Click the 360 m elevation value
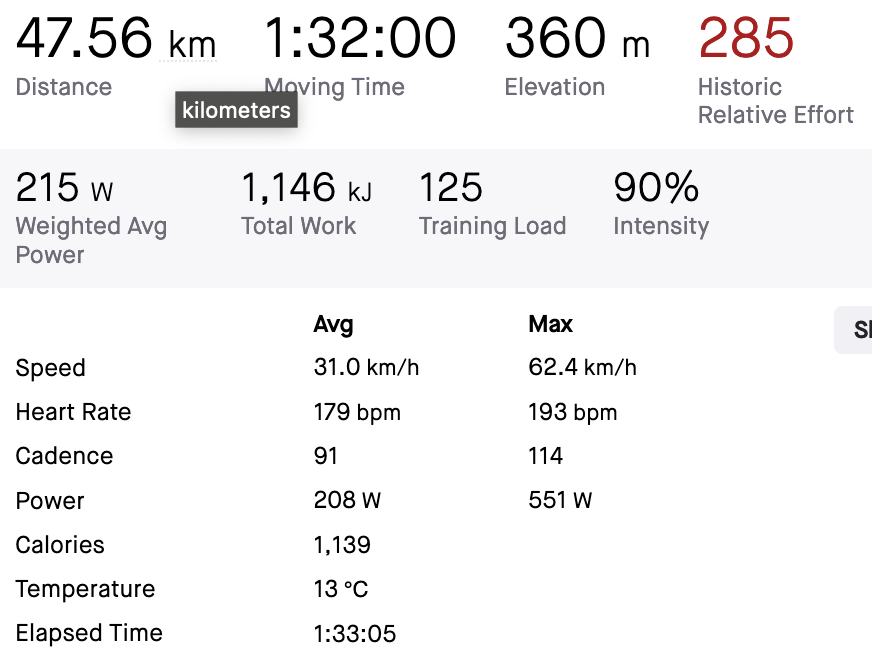The height and width of the screenshot is (652, 872). (577, 39)
